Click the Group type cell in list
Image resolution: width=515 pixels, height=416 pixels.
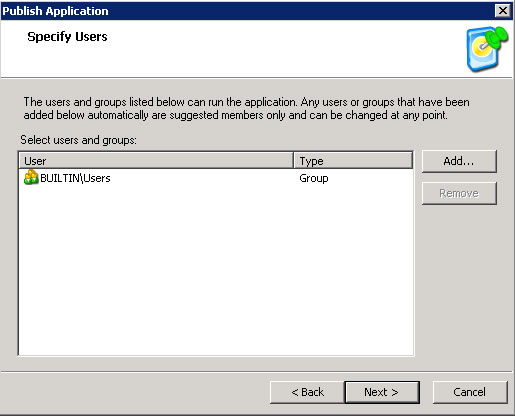pos(314,178)
